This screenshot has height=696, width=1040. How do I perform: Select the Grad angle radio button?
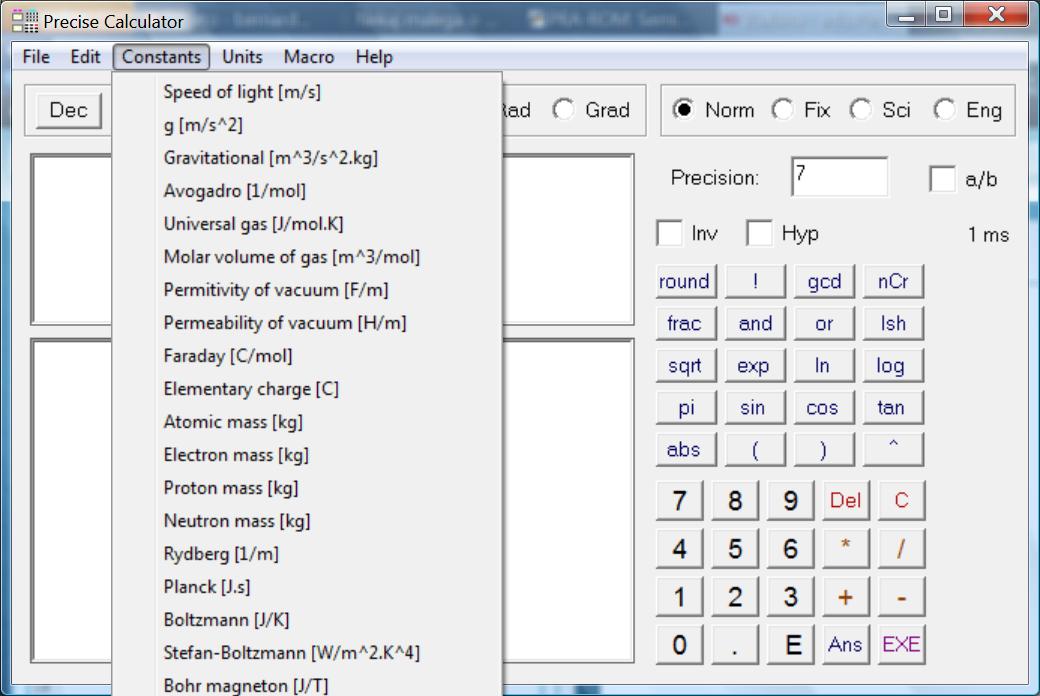tap(564, 110)
